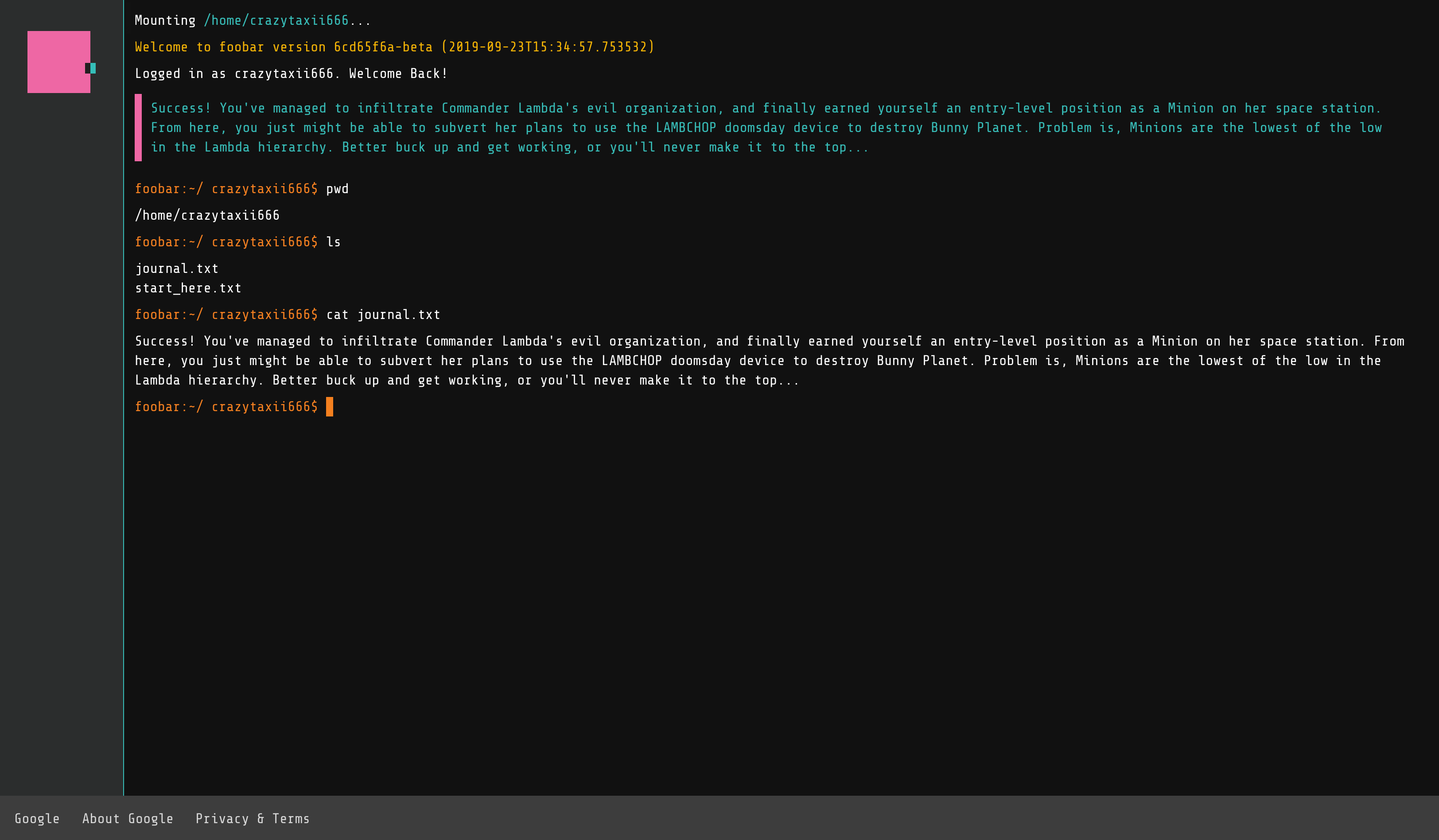
Task: Focus the terminal prompt at the orange cursor
Action: pos(330,407)
